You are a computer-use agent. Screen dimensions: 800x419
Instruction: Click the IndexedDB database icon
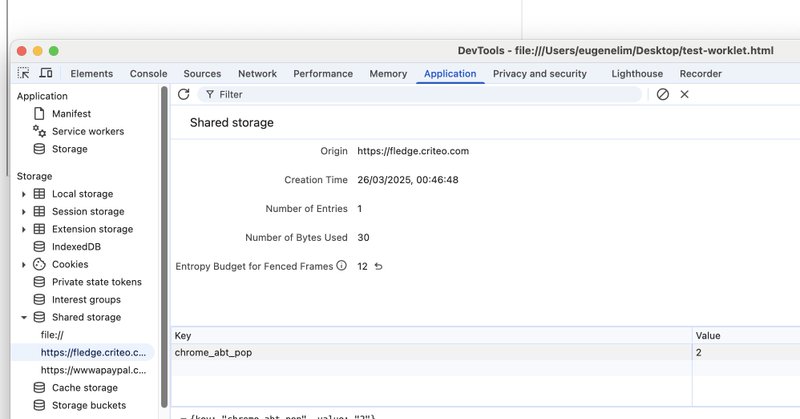[39, 247]
